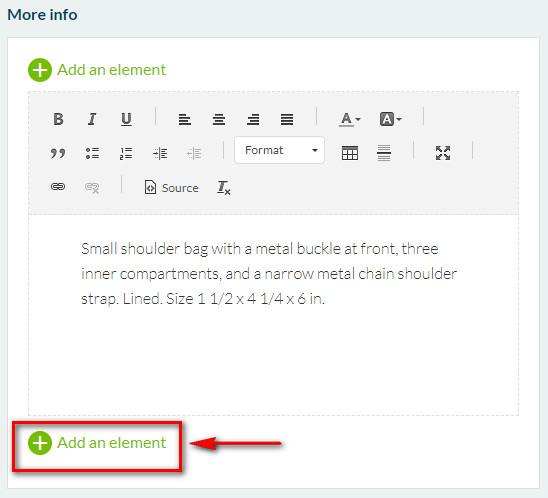
Task: Insert a table
Action: pyautogui.click(x=350, y=153)
